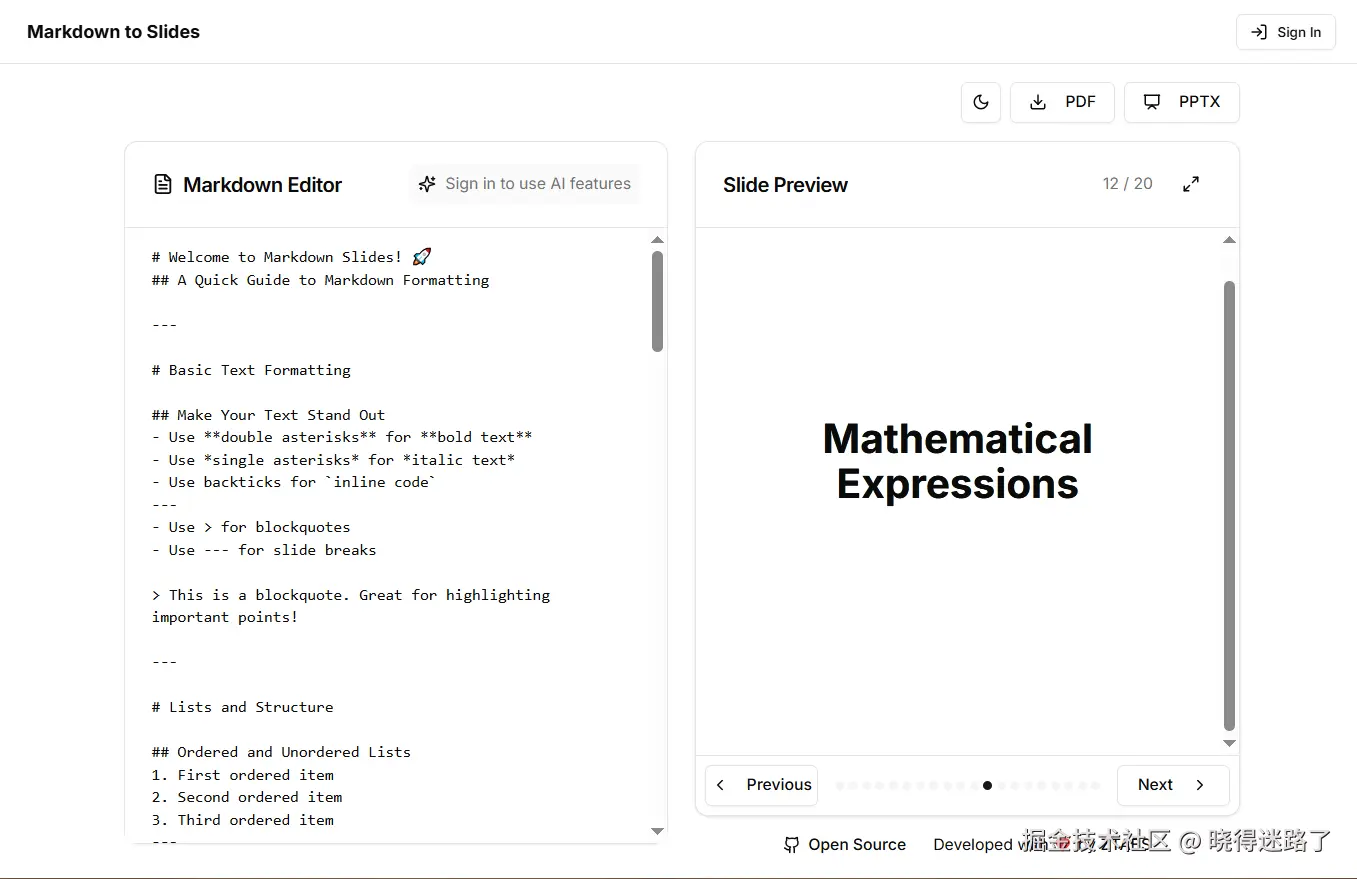Image resolution: width=1357 pixels, height=879 pixels.
Task: Click the slide preview scrollbar down arrow
Action: pos(1229,743)
